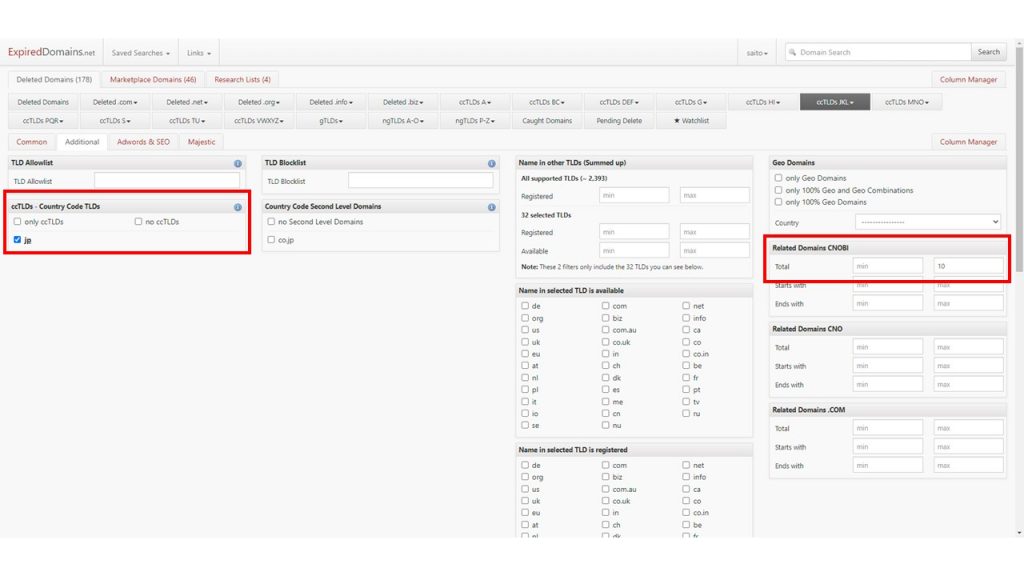Open the Caught Domains tab
Screen dimensions: 1024x576
pos(547,121)
